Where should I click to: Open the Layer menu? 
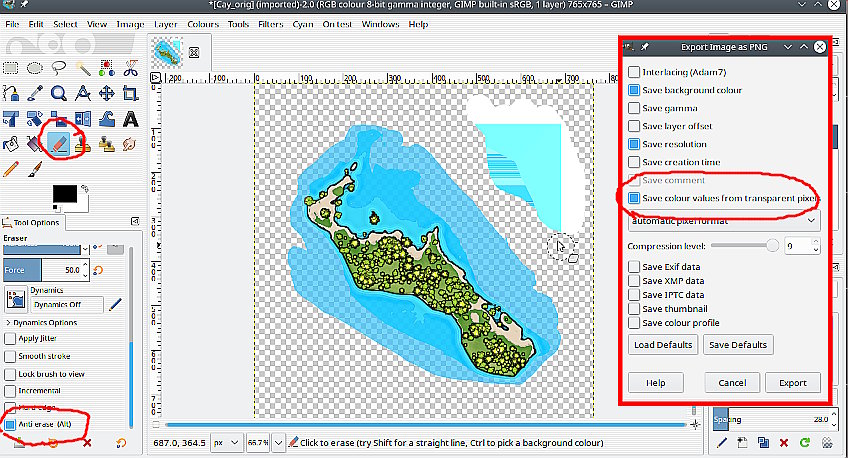pyautogui.click(x=165, y=24)
